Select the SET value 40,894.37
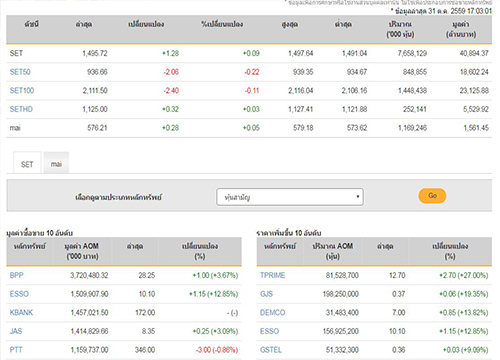The image size is (500, 360). [x=474, y=53]
